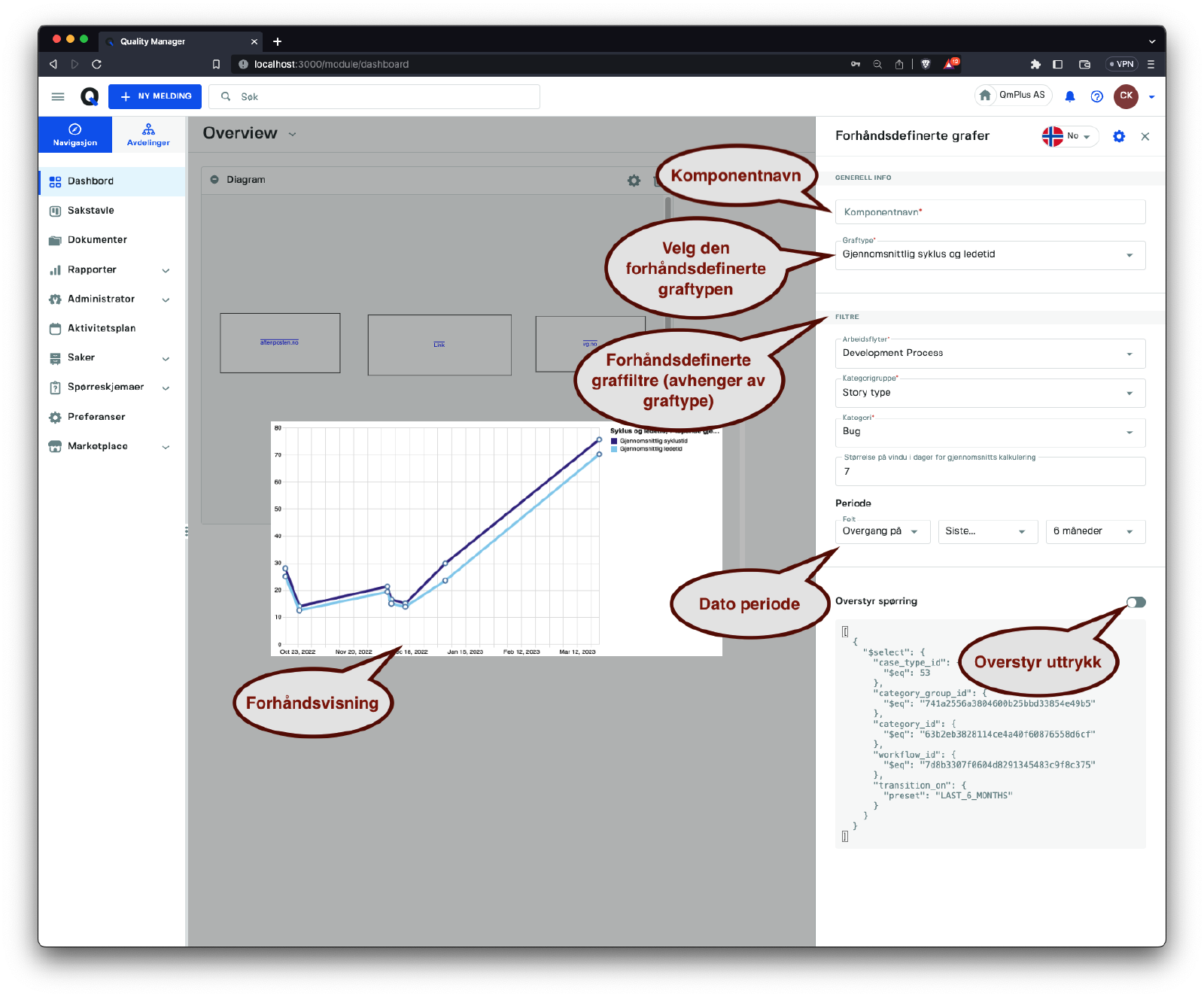Image resolution: width=1204 pixels, height=997 pixels.
Task: Open the 6 måneder period dropdown
Action: [x=1095, y=532]
